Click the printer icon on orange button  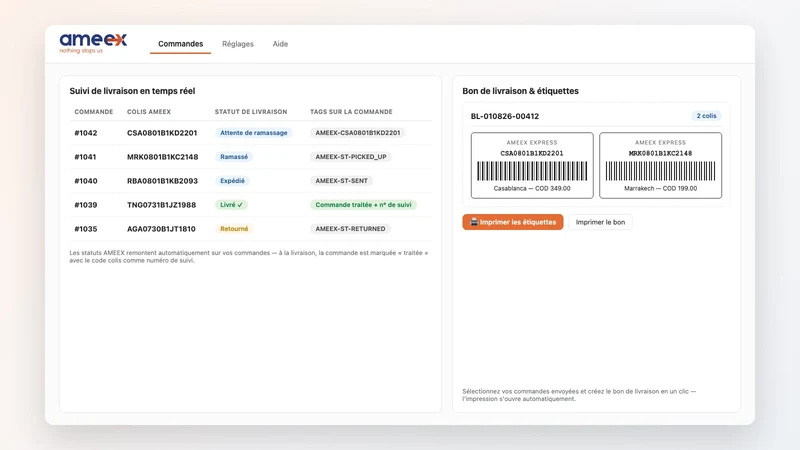point(473,221)
